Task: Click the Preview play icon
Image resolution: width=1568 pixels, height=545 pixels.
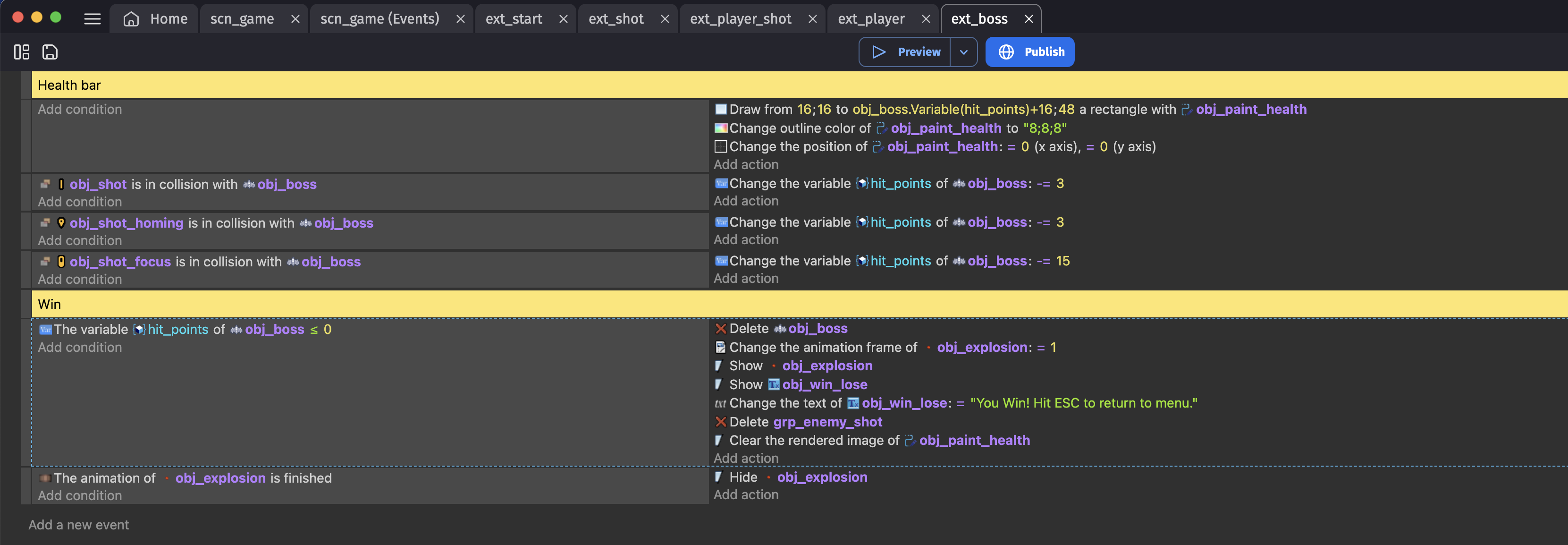Action: 878,52
